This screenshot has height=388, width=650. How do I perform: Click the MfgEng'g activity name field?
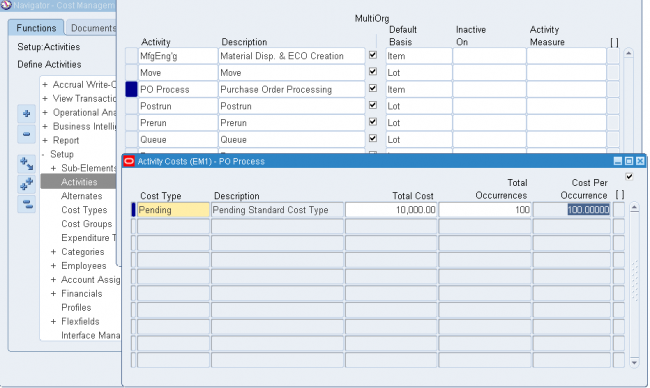click(x=177, y=56)
